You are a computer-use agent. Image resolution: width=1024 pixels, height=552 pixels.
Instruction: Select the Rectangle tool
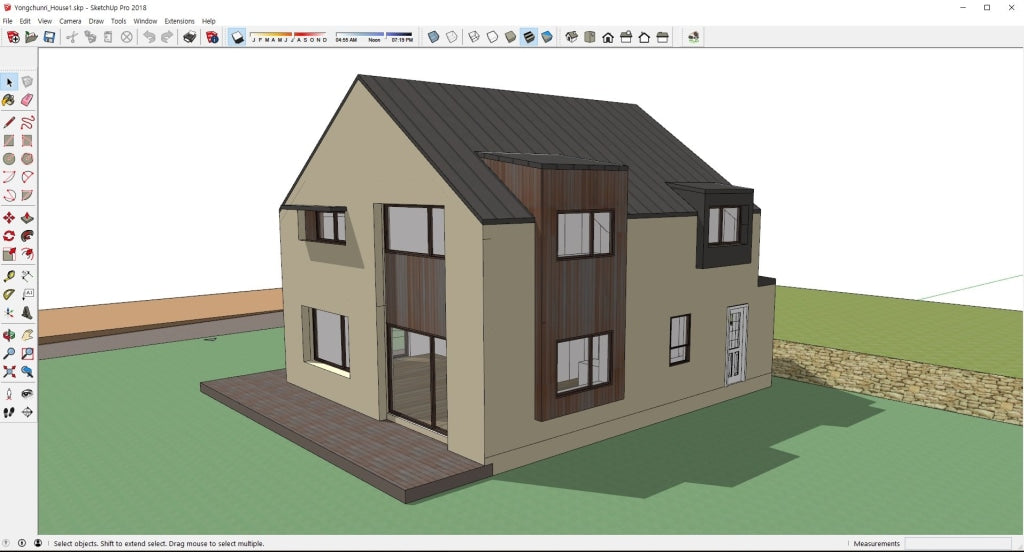[9, 140]
